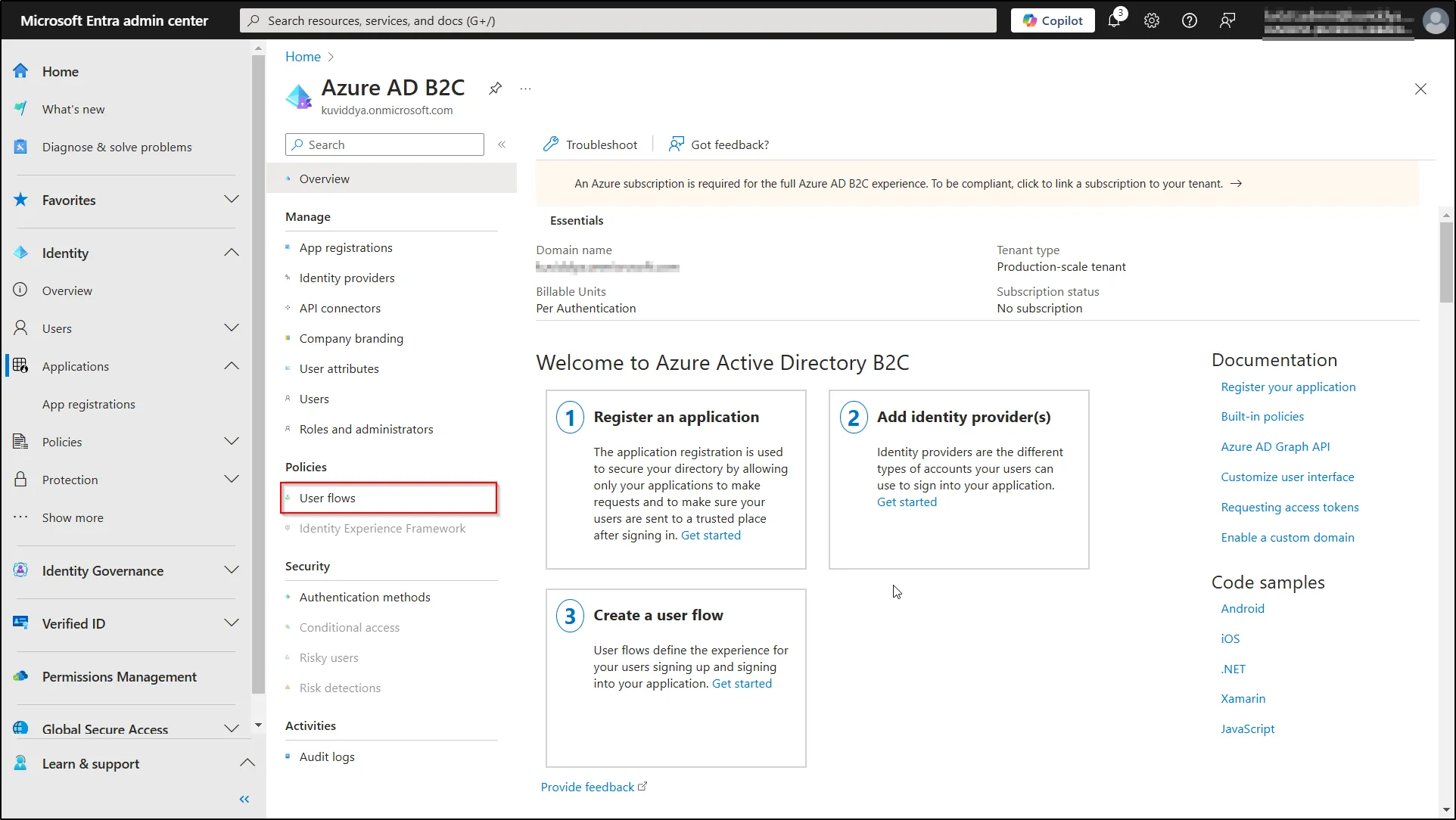Image resolution: width=1456 pixels, height=820 pixels.
Task: Click the identity Overview info icon
Action: 20,290
